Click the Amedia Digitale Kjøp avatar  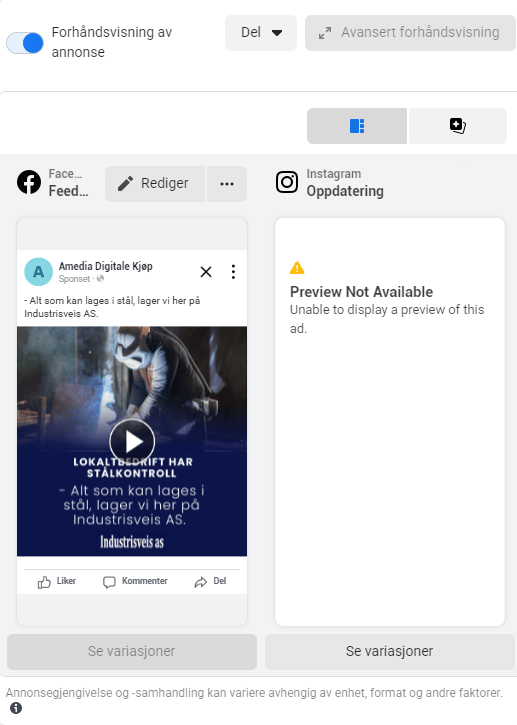38,272
